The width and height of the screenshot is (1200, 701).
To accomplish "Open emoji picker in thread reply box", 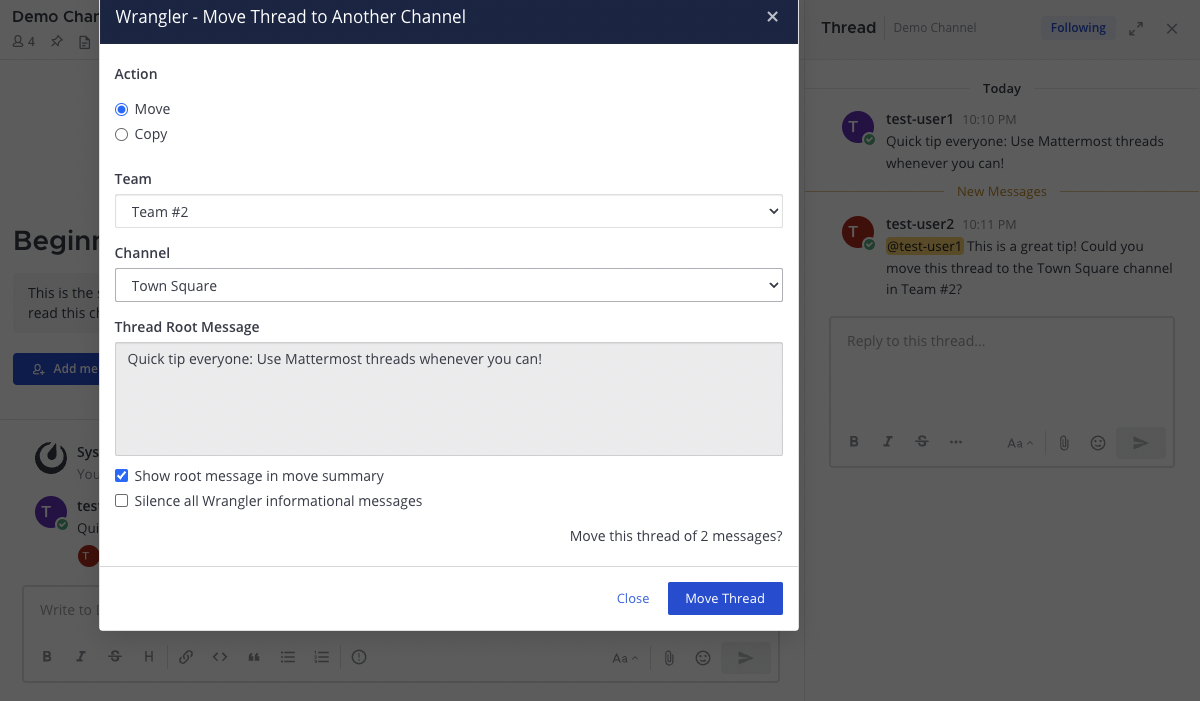I will (1098, 443).
